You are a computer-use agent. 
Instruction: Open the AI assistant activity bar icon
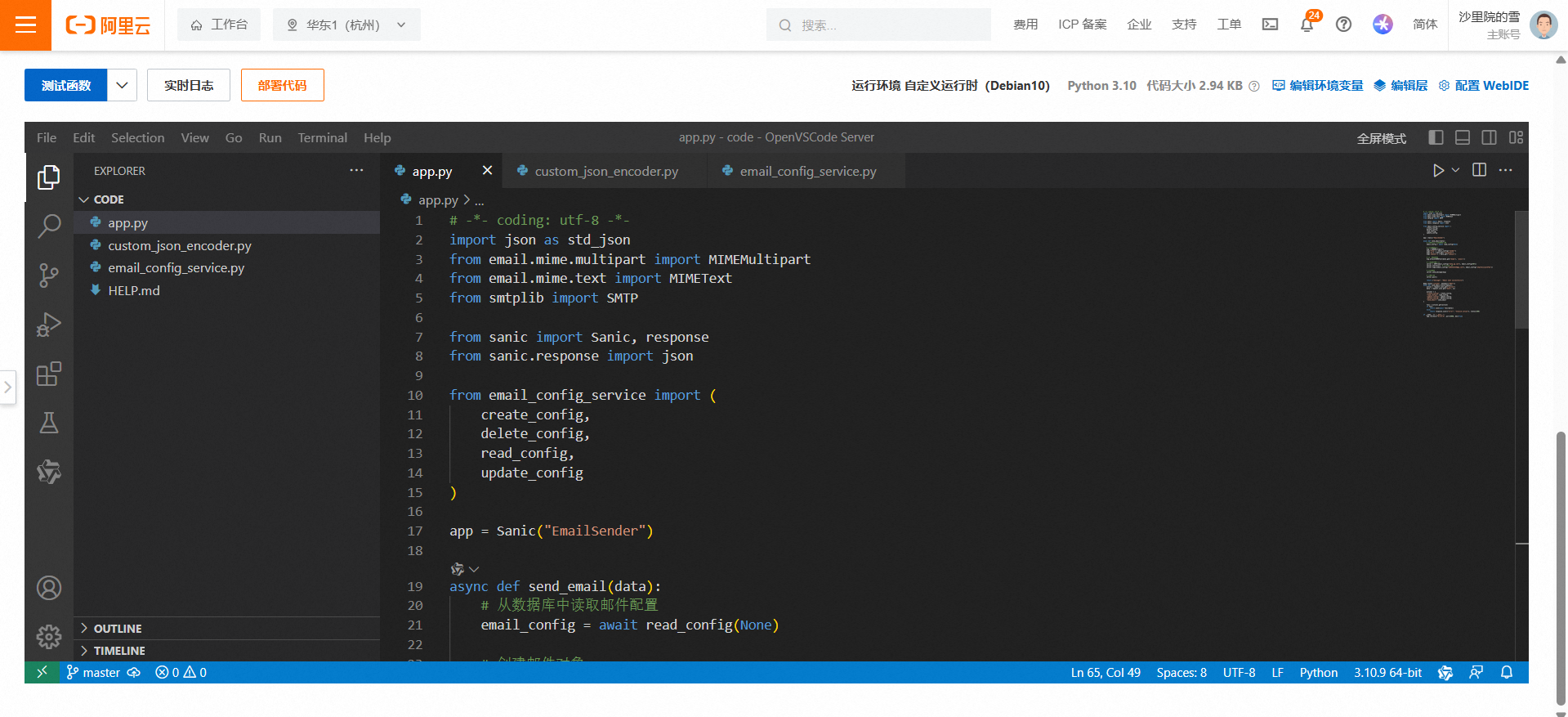(x=49, y=472)
